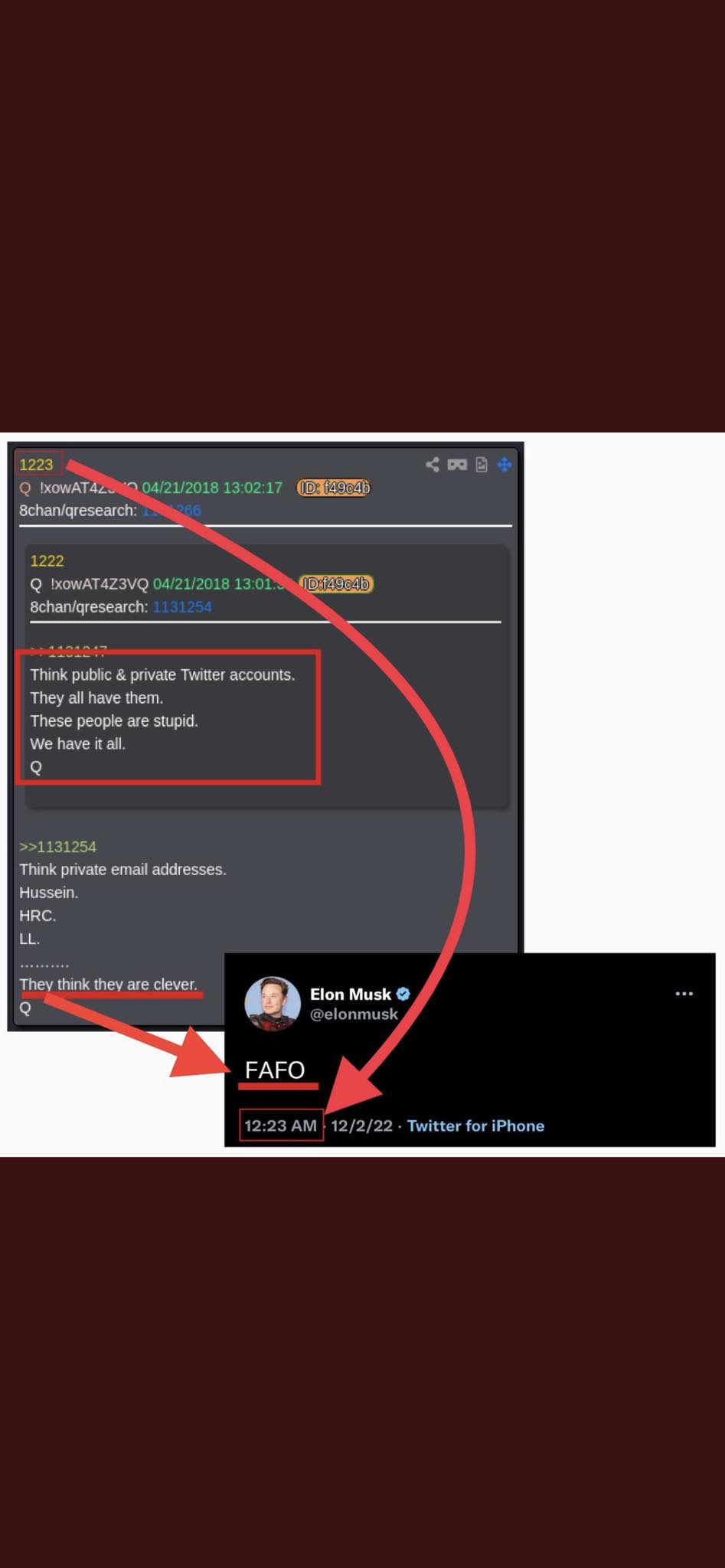Click the >>1131254 reply reference

[x=57, y=847]
